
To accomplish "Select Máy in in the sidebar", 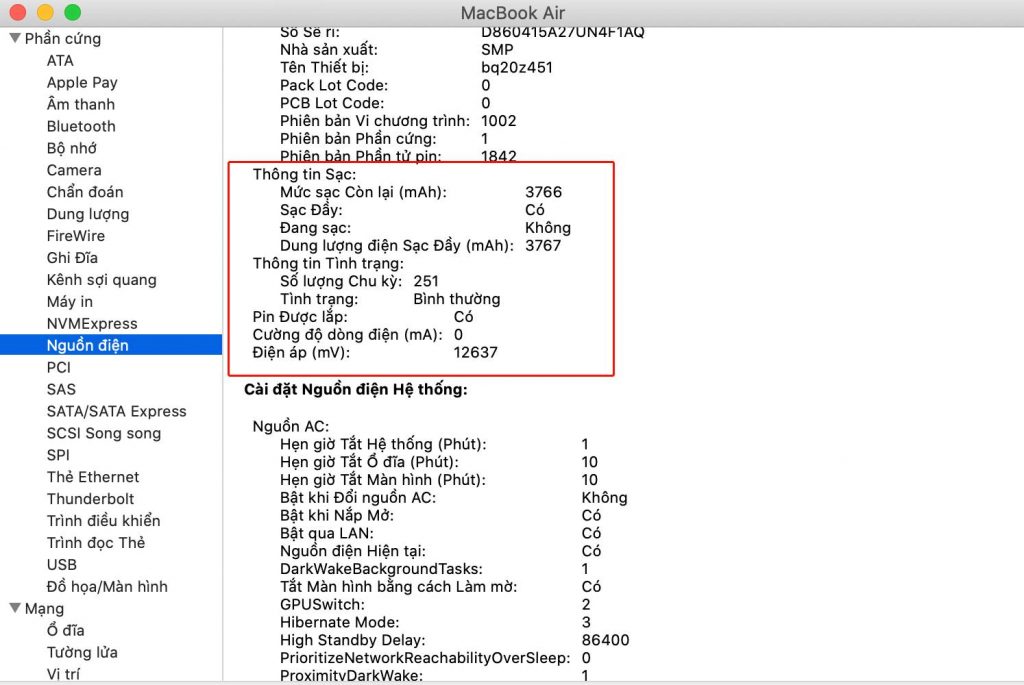I will 70,302.
